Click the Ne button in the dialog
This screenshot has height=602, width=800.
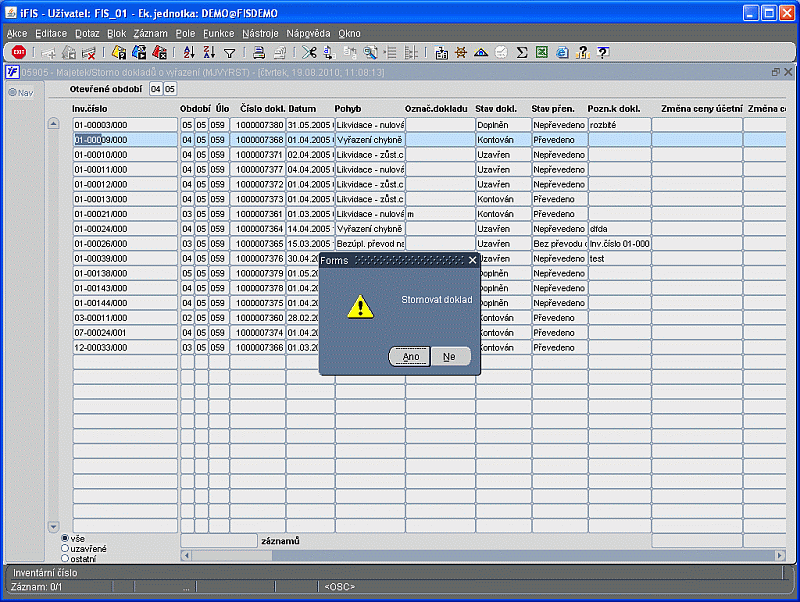click(449, 357)
